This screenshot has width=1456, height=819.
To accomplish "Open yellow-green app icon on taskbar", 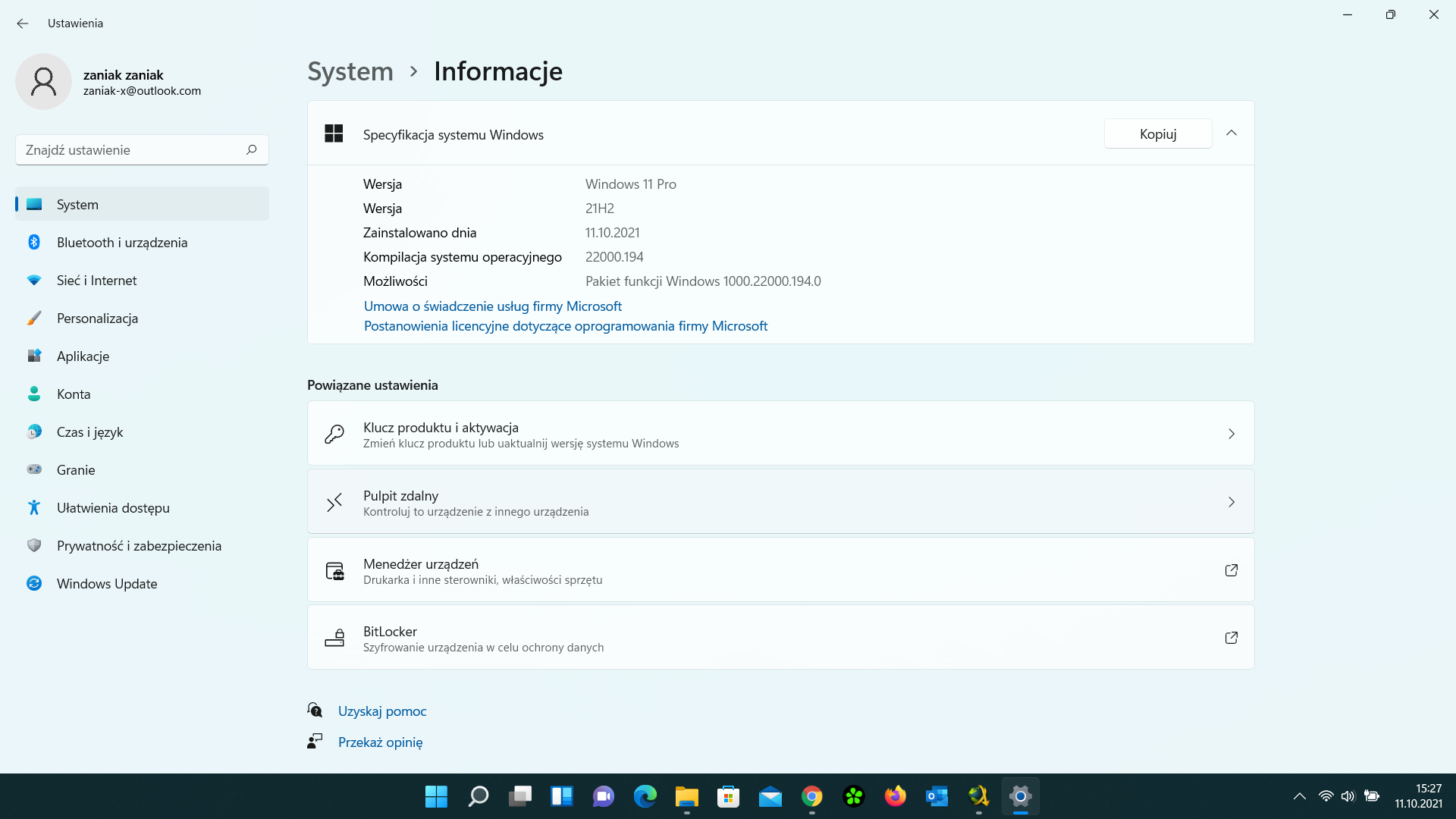I will tap(979, 796).
